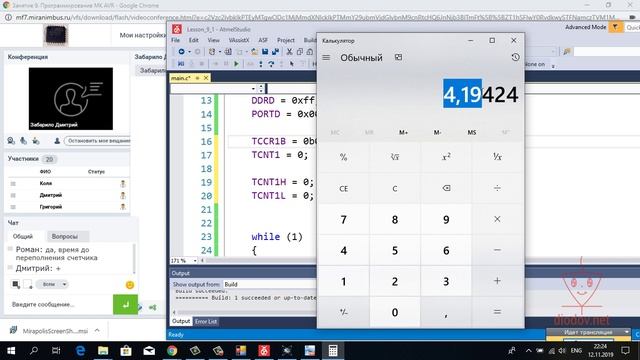
Task: Open Chrome from the taskbar
Action: pyautogui.click(x=172, y=351)
